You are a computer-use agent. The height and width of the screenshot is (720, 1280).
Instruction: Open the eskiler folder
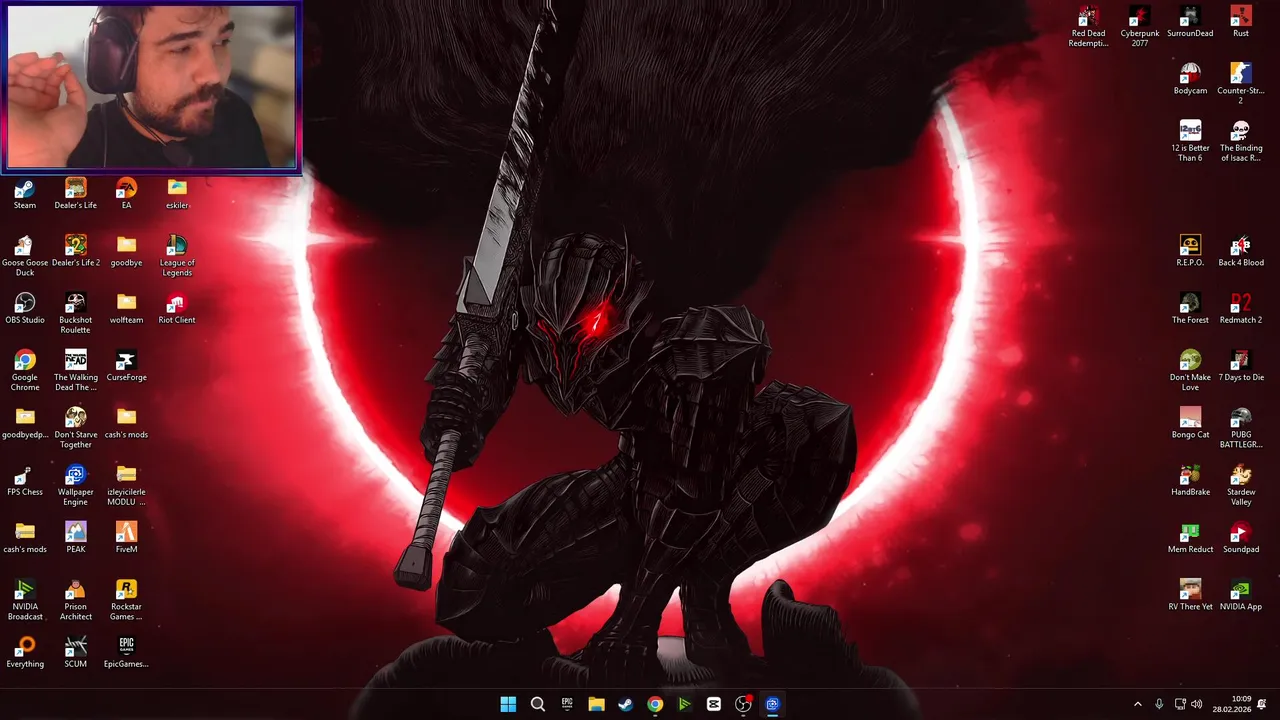[177, 194]
